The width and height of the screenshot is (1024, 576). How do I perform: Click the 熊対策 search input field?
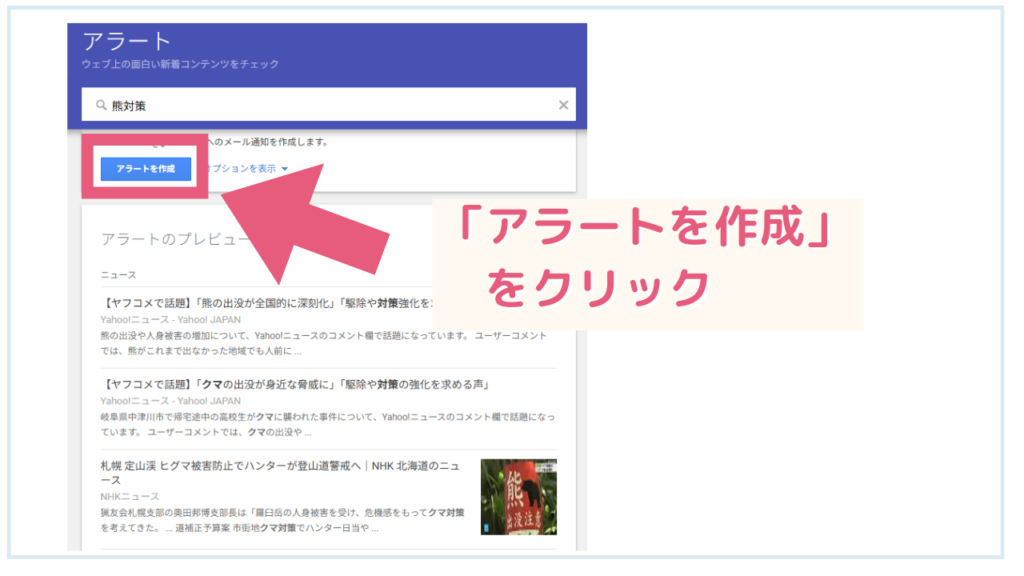pos(328,104)
